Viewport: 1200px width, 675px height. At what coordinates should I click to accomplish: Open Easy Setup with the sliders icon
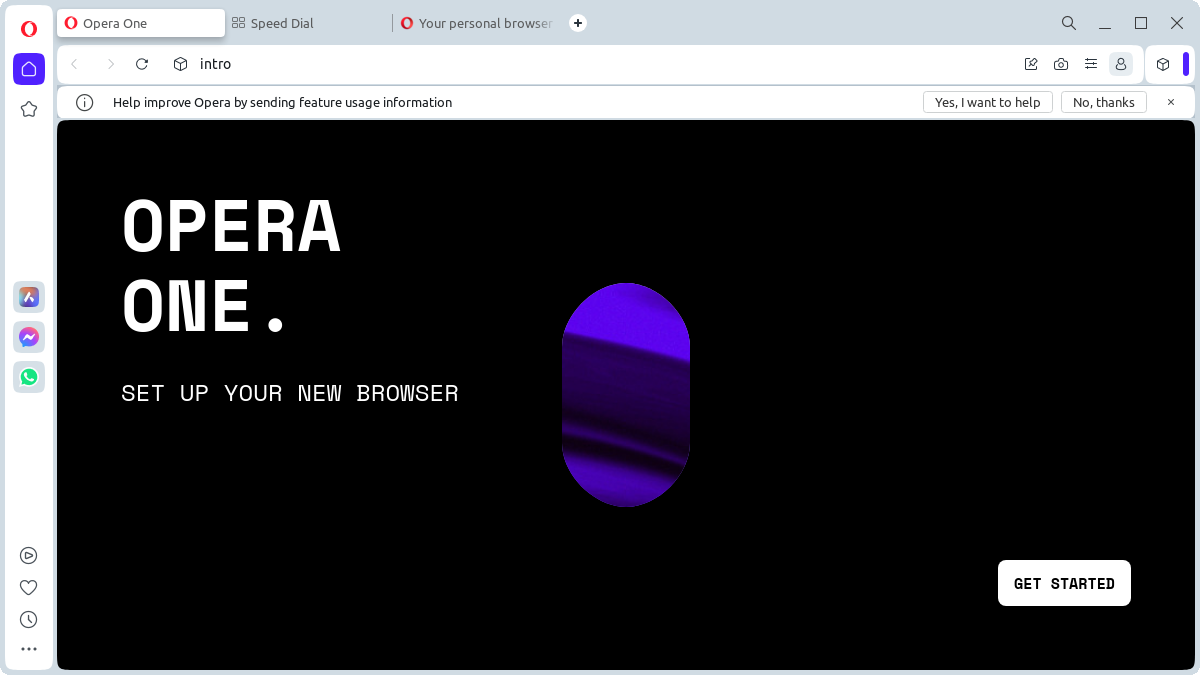(x=1091, y=63)
